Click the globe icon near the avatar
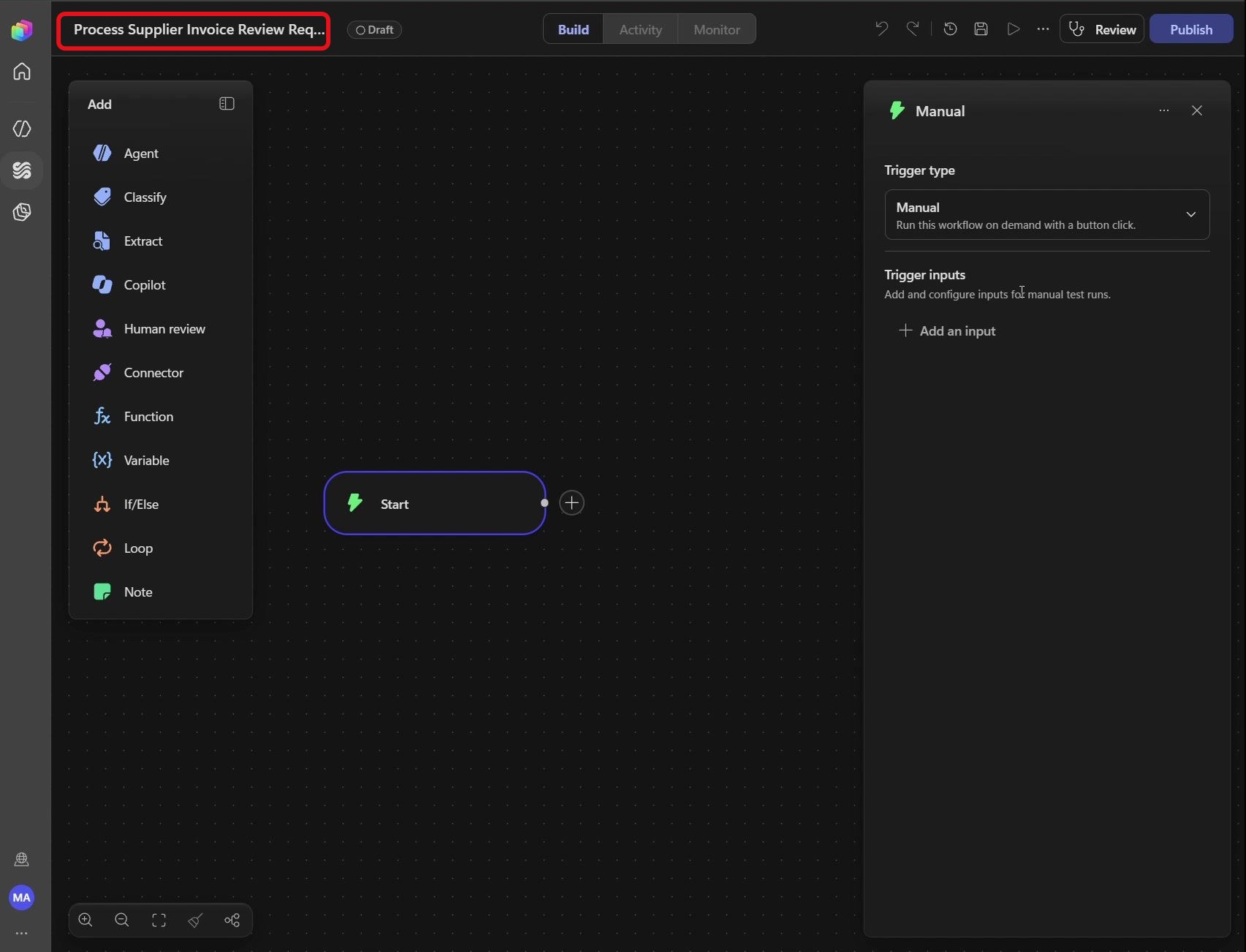 tap(22, 860)
